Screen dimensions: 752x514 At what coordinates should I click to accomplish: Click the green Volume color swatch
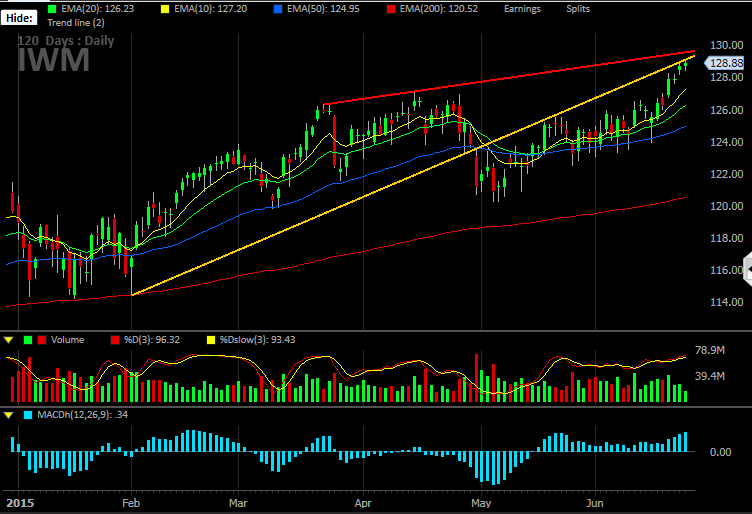[x=28, y=340]
